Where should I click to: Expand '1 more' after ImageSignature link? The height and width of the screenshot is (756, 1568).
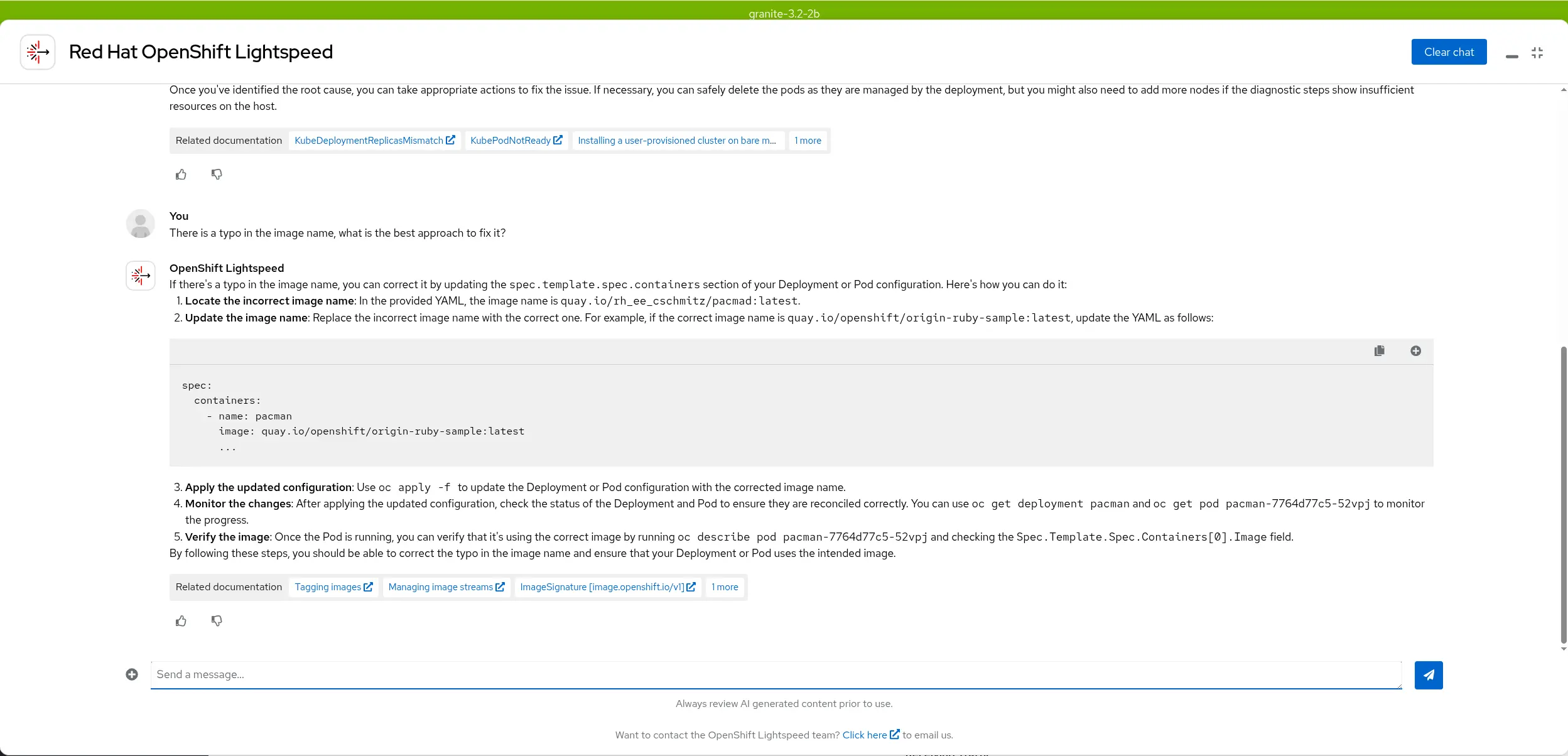pyautogui.click(x=725, y=587)
